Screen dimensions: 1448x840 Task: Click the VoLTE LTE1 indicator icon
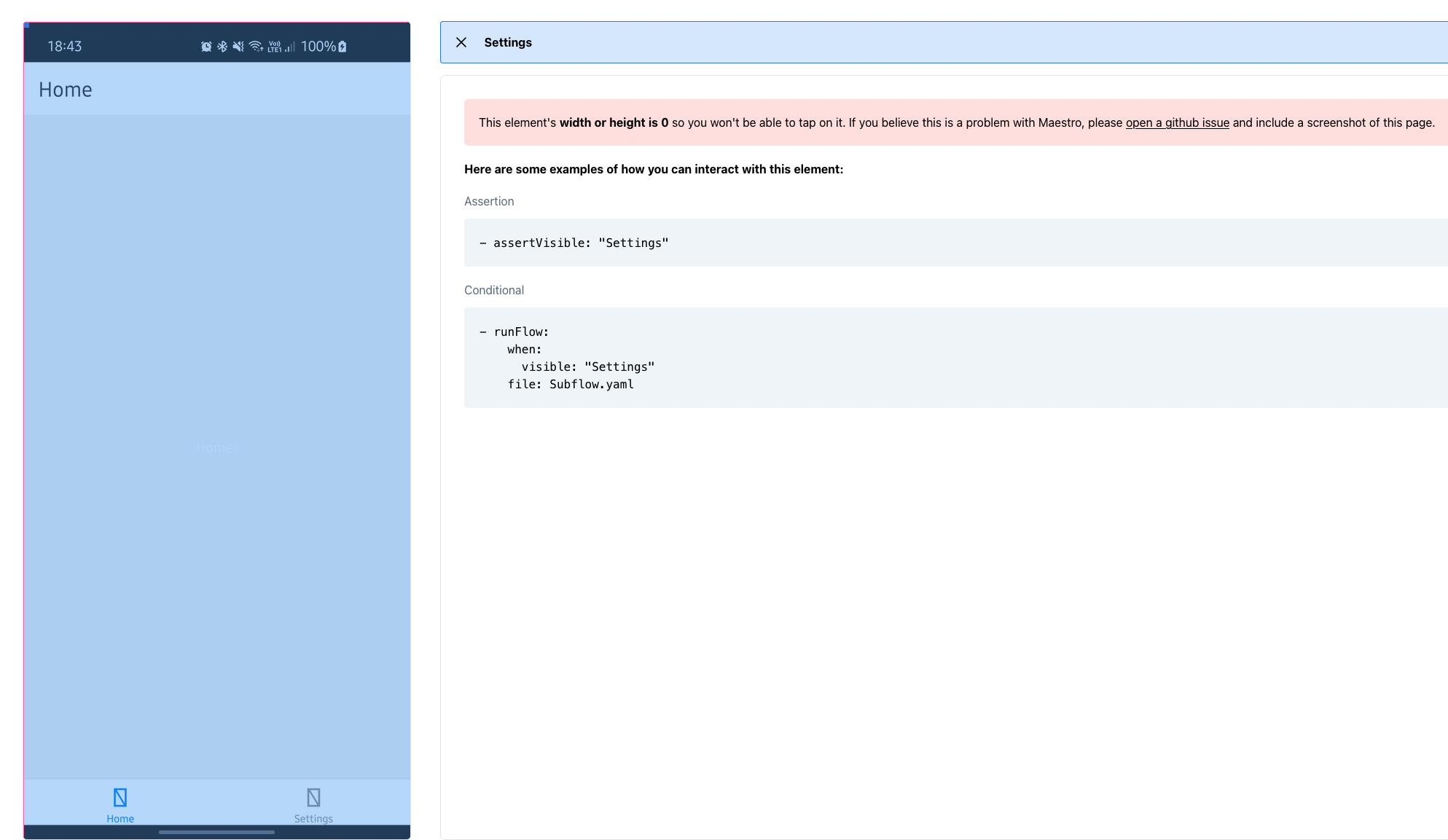point(275,47)
